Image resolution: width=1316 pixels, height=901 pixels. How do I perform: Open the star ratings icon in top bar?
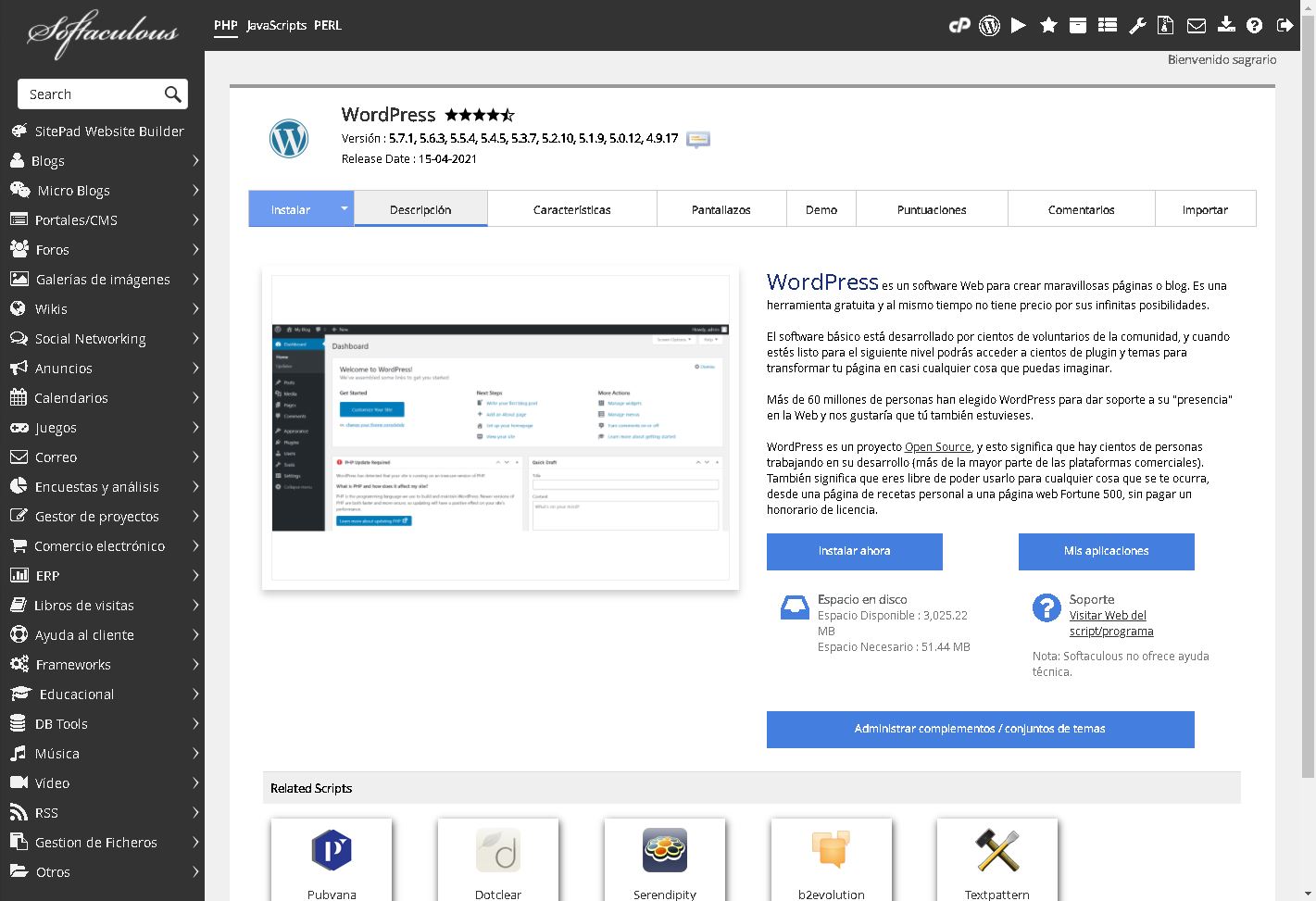tap(1048, 25)
